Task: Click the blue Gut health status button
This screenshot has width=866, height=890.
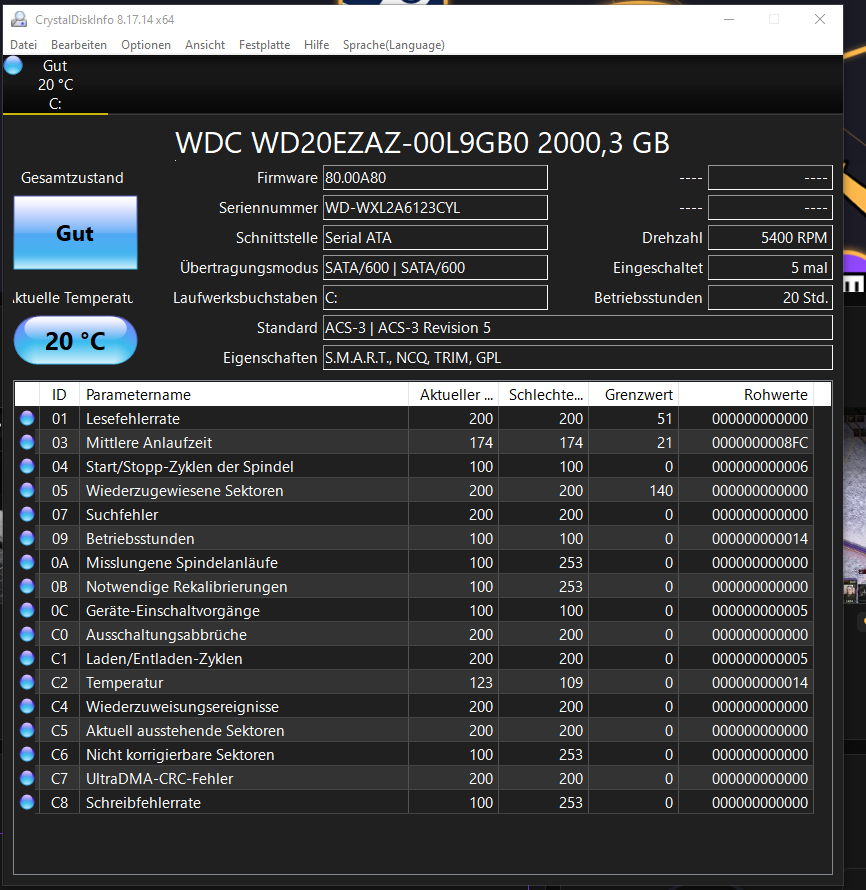Action: (75, 233)
